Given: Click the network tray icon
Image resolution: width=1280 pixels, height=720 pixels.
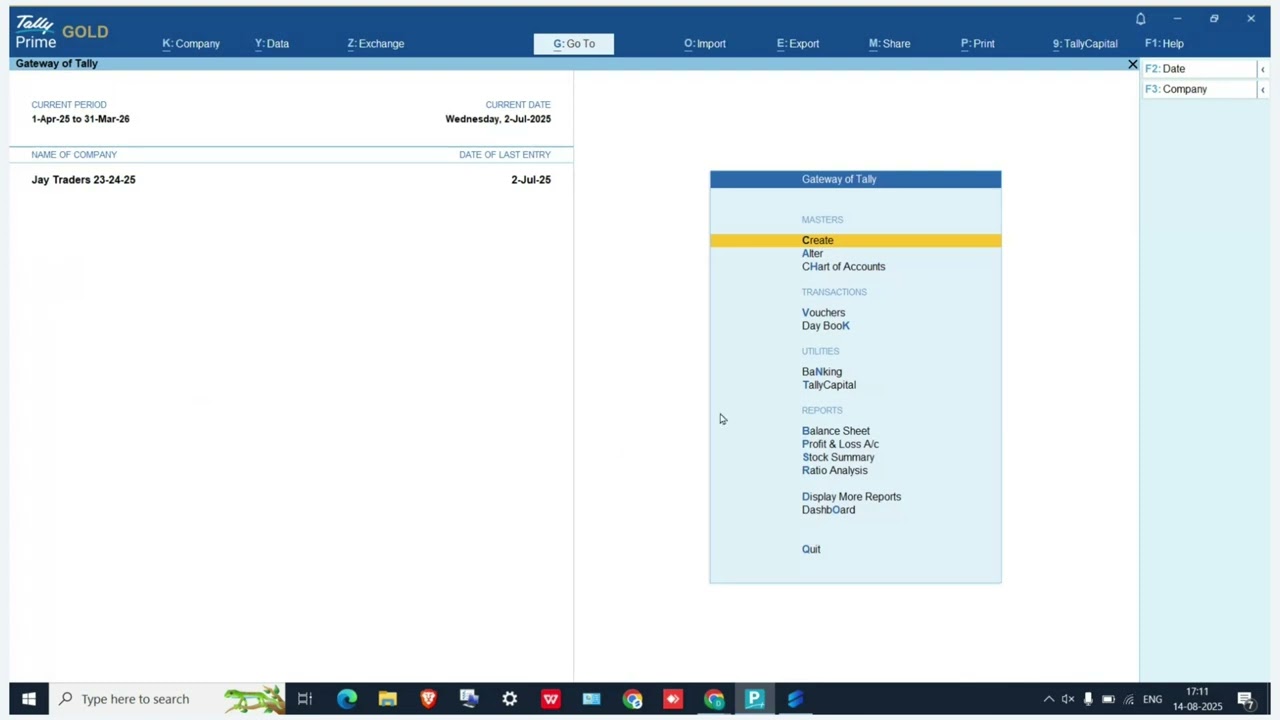Looking at the screenshot, I should coord(1129,699).
